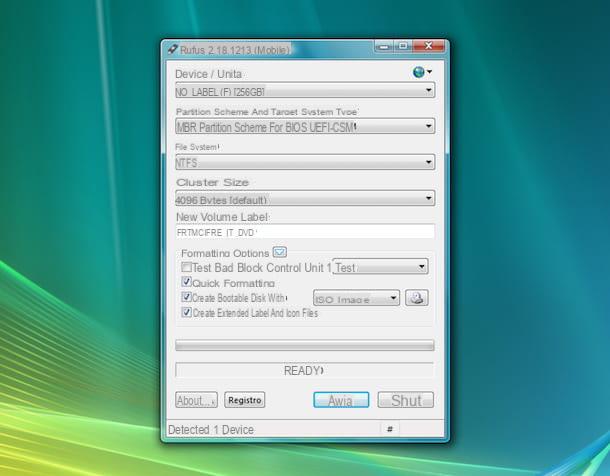Screen dimensions: 610x476
Task: Toggle advanced Formatting Options arrow icon
Action: click(x=280, y=252)
